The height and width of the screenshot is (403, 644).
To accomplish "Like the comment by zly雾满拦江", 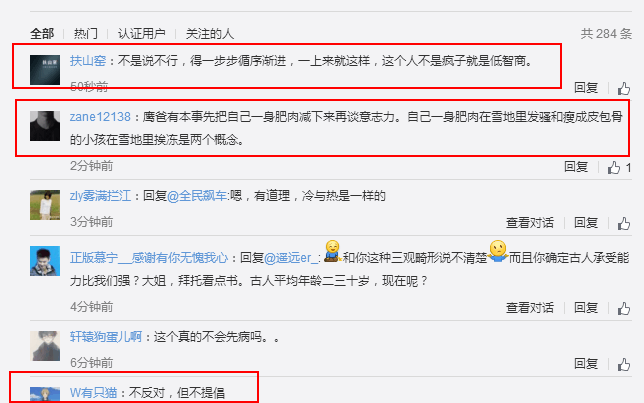I will [x=624, y=223].
